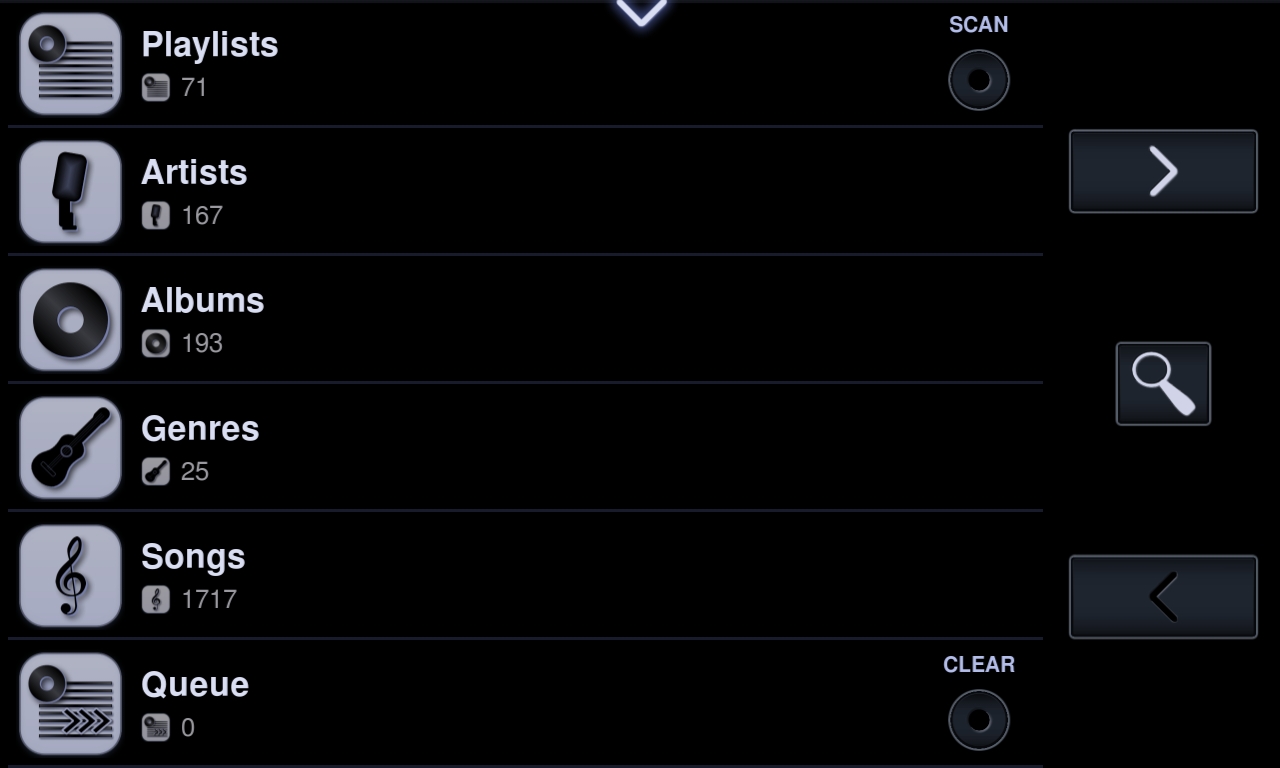Go forward with the right chevron button
Image resolution: width=1280 pixels, height=768 pixels.
(1163, 171)
